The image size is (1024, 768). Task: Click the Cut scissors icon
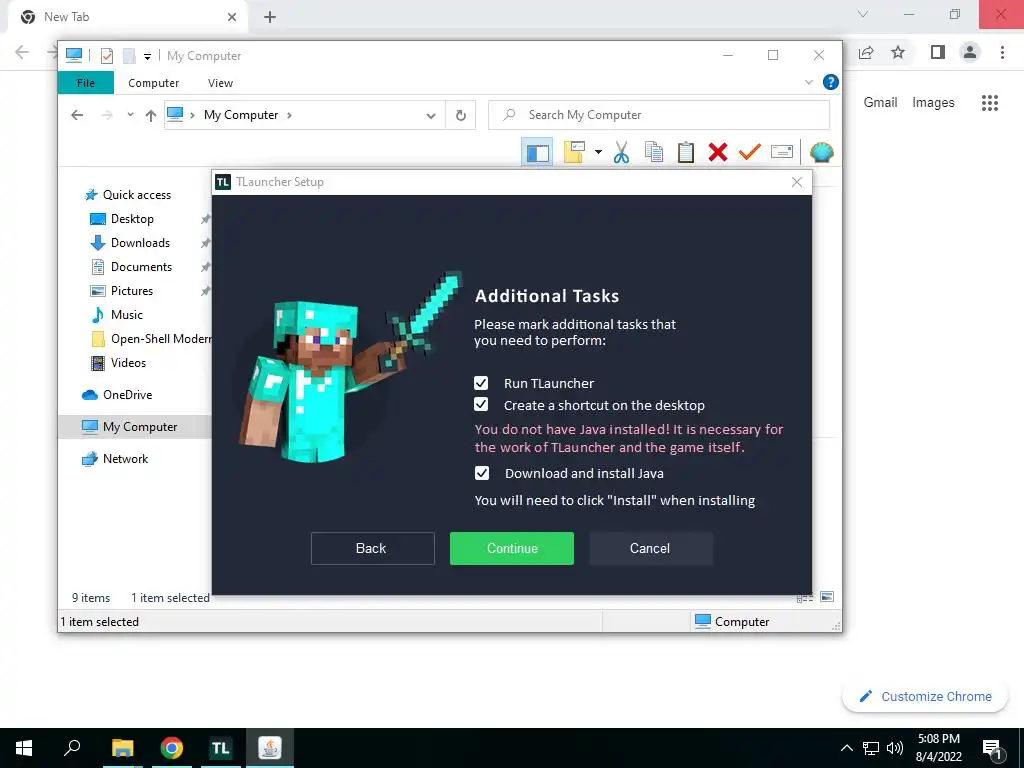tap(621, 152)
